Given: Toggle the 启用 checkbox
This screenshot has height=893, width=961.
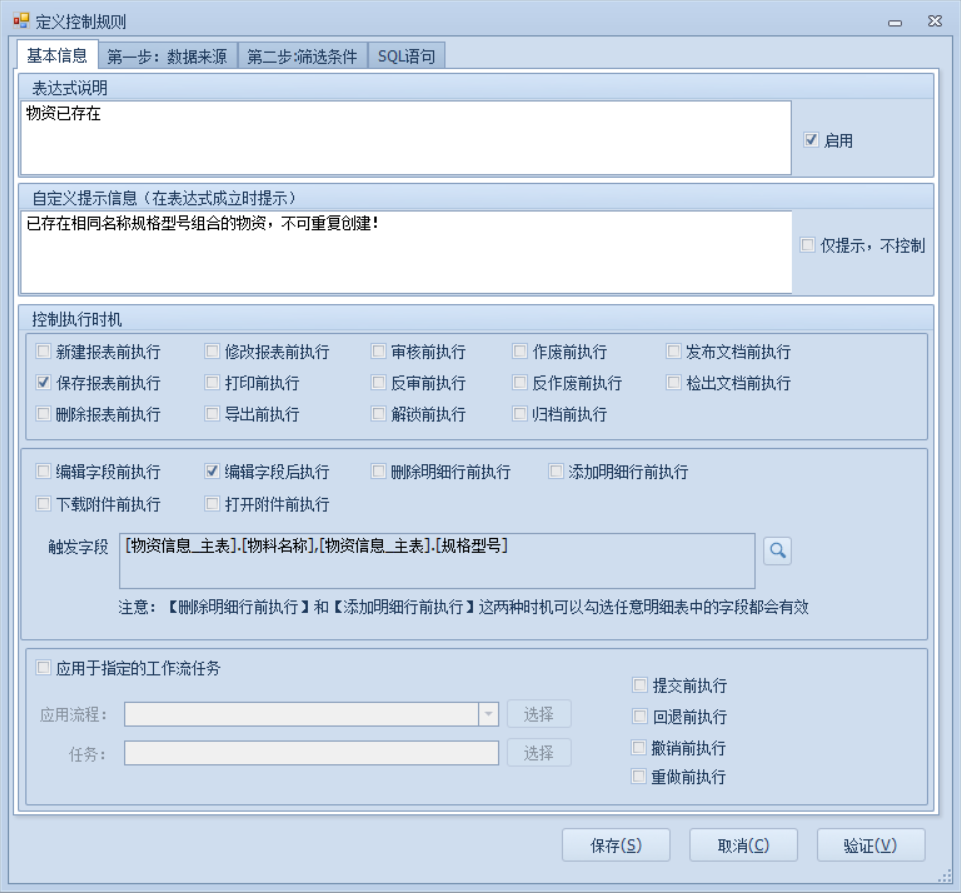Looking at the screenshot, I should pos(811,141).
